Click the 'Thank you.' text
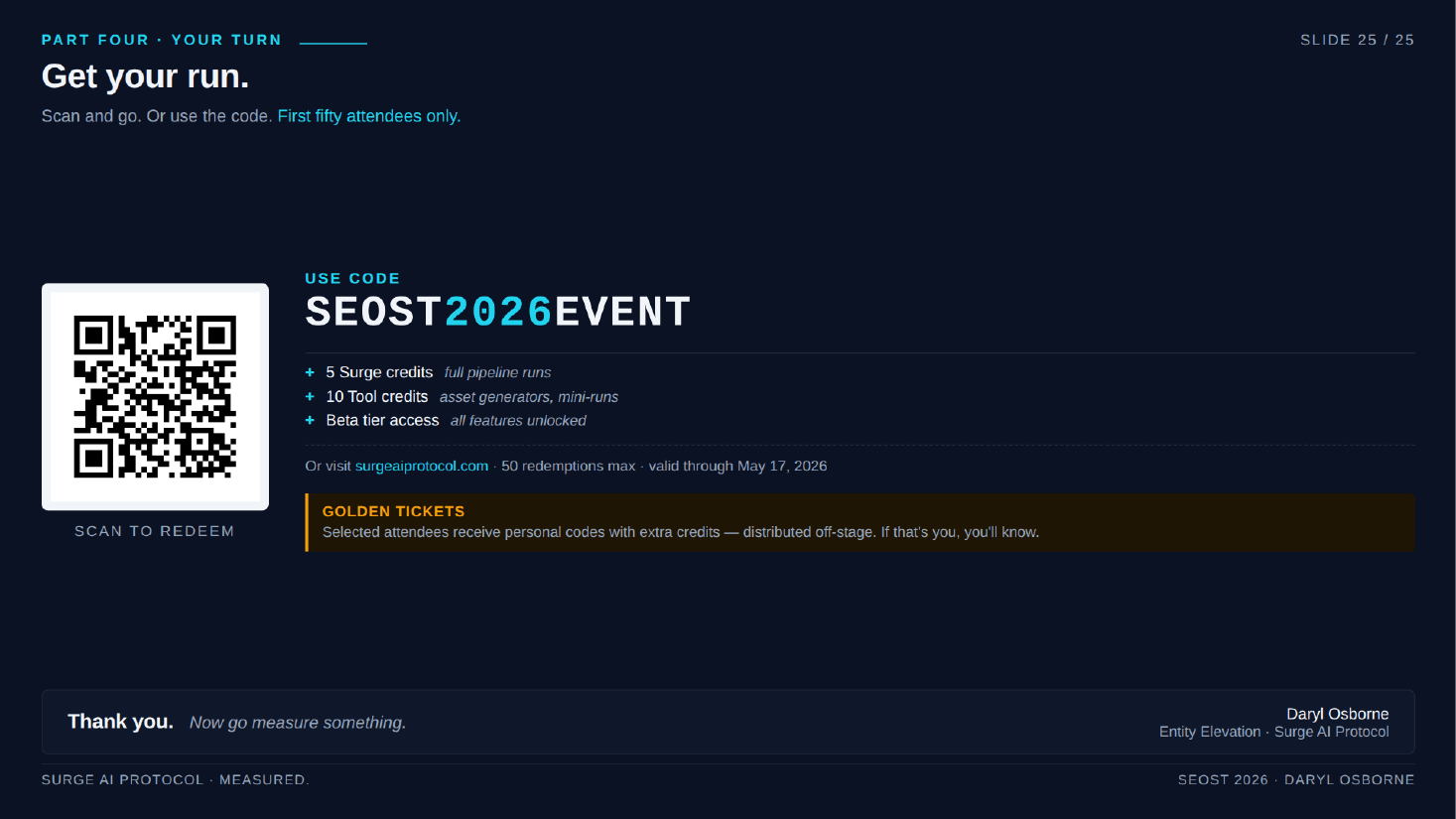The image size is (1456, 819). click(120, 722)
